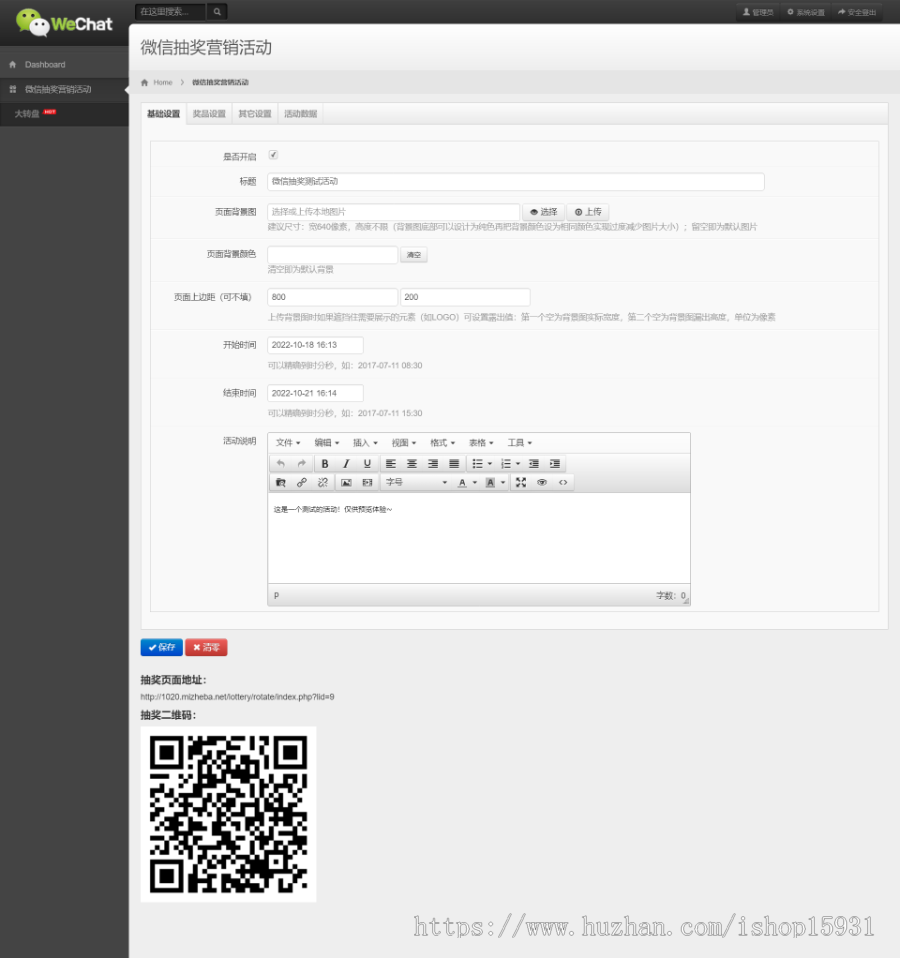
Task: Click the 开始时间 date field
Action: click(315, 345)
